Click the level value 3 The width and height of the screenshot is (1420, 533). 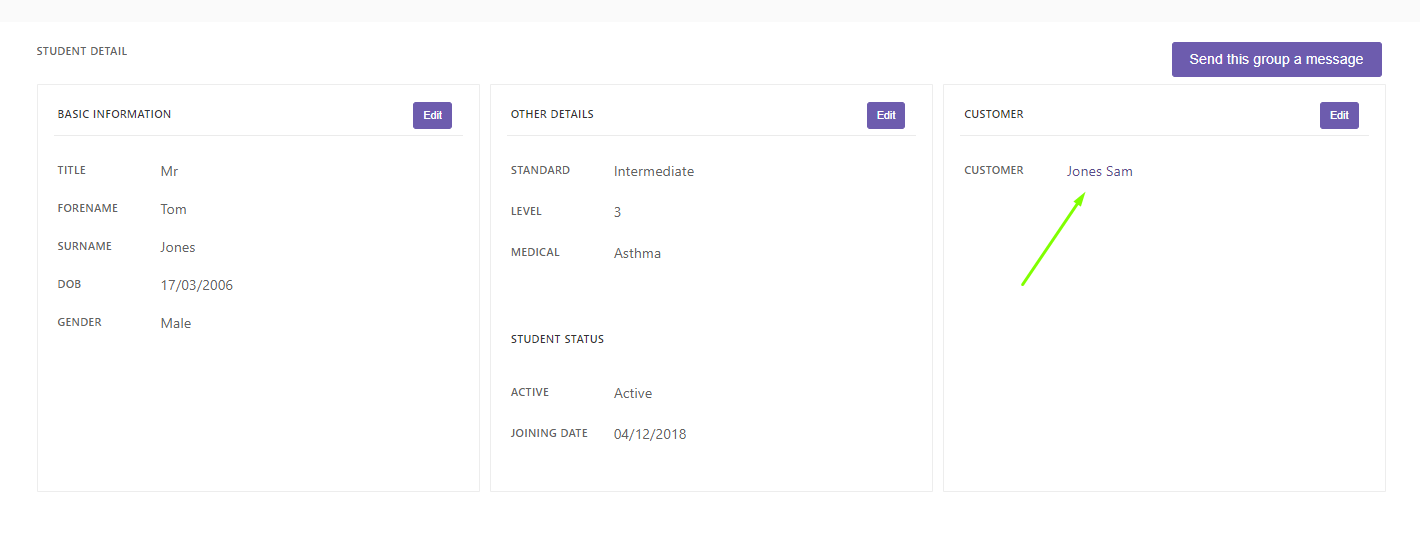618,212
